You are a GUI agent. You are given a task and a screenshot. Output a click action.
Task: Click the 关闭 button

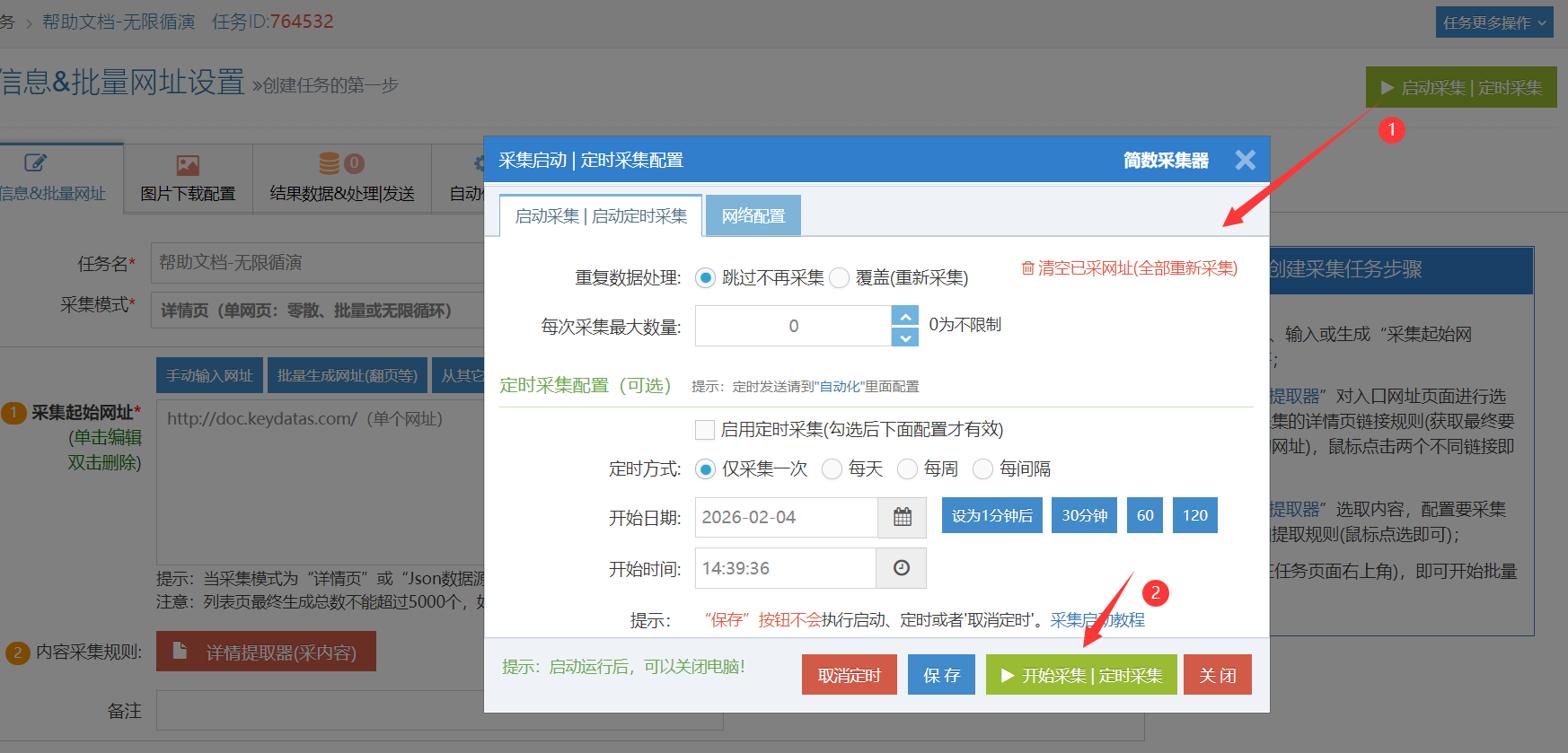(1218, 675)
